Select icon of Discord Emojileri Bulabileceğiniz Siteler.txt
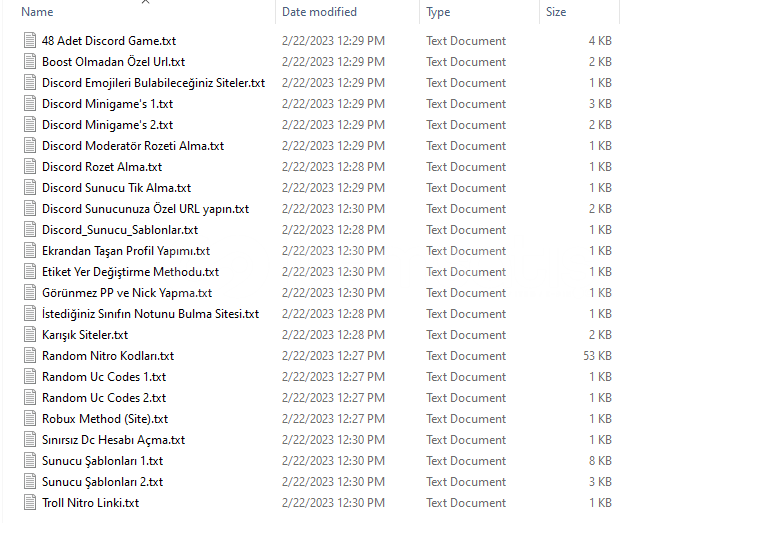Viewport: 775px width, 534px height. 30,83
